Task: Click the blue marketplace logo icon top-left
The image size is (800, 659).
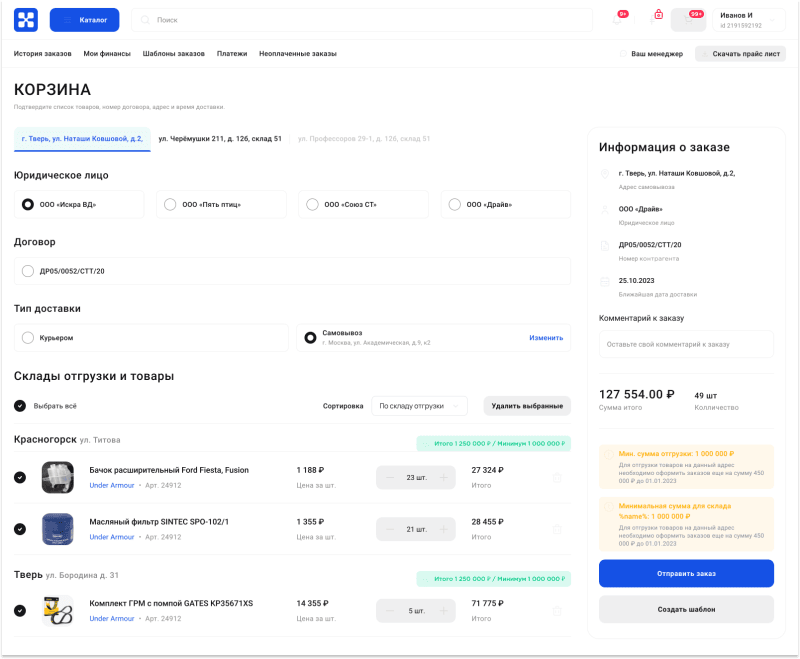Action: pyautogui.click(x=24, y=19)
